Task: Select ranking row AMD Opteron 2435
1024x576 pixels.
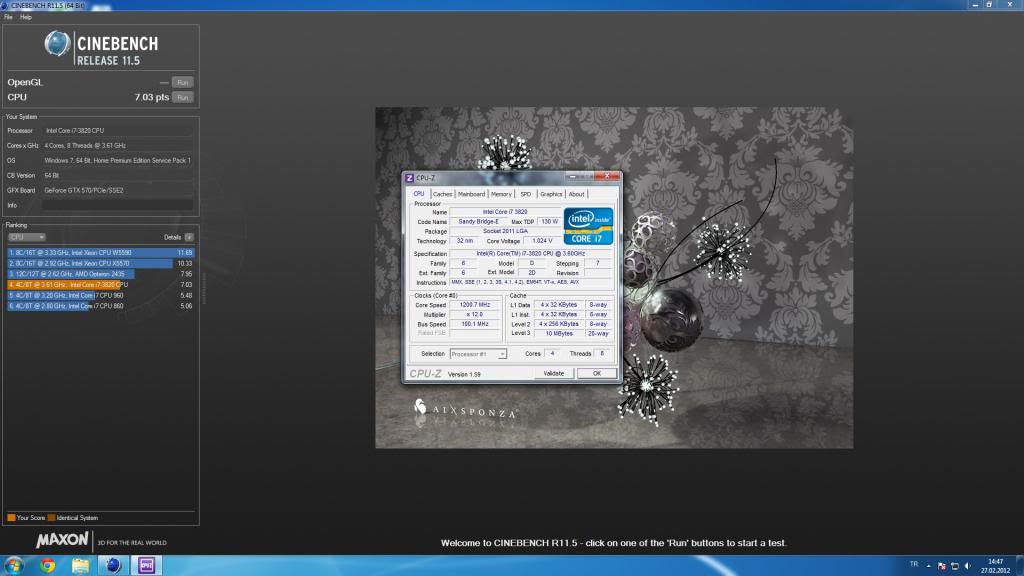Action: click(101, 274)
